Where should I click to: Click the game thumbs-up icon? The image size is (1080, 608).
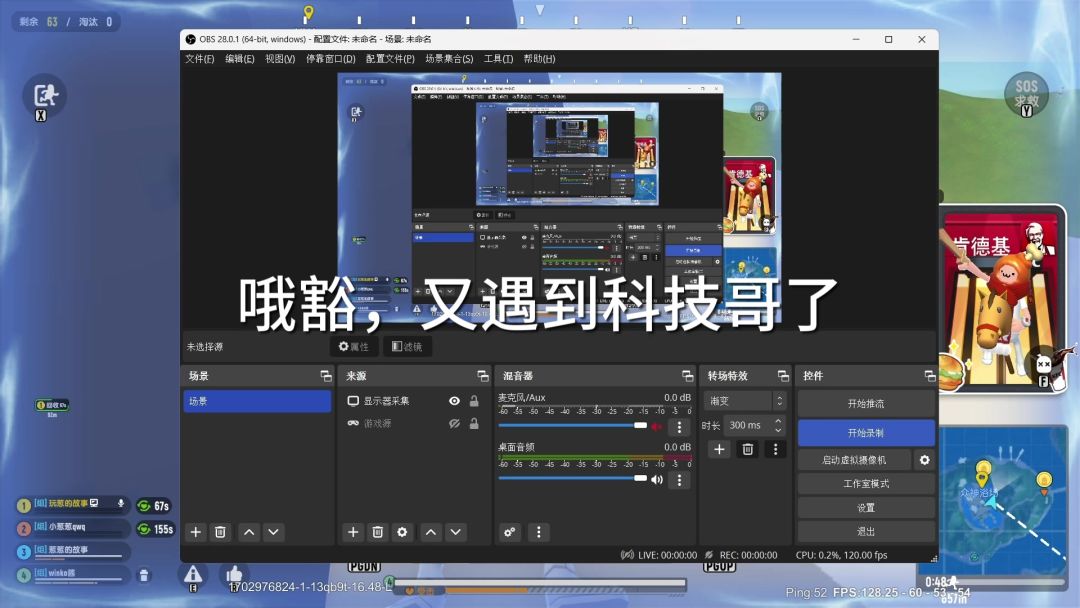click(x=234, y=574)
